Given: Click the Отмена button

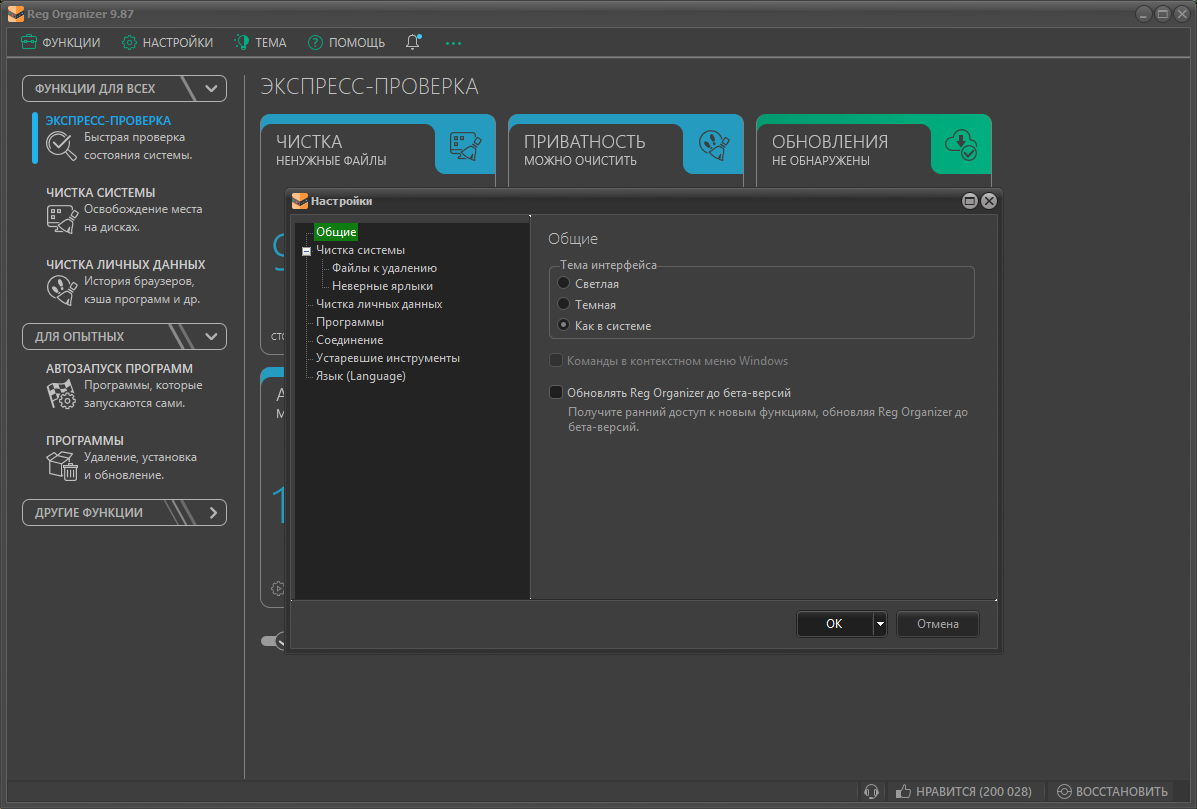Looking at the screenshot, I should click(x=937, y=624).
